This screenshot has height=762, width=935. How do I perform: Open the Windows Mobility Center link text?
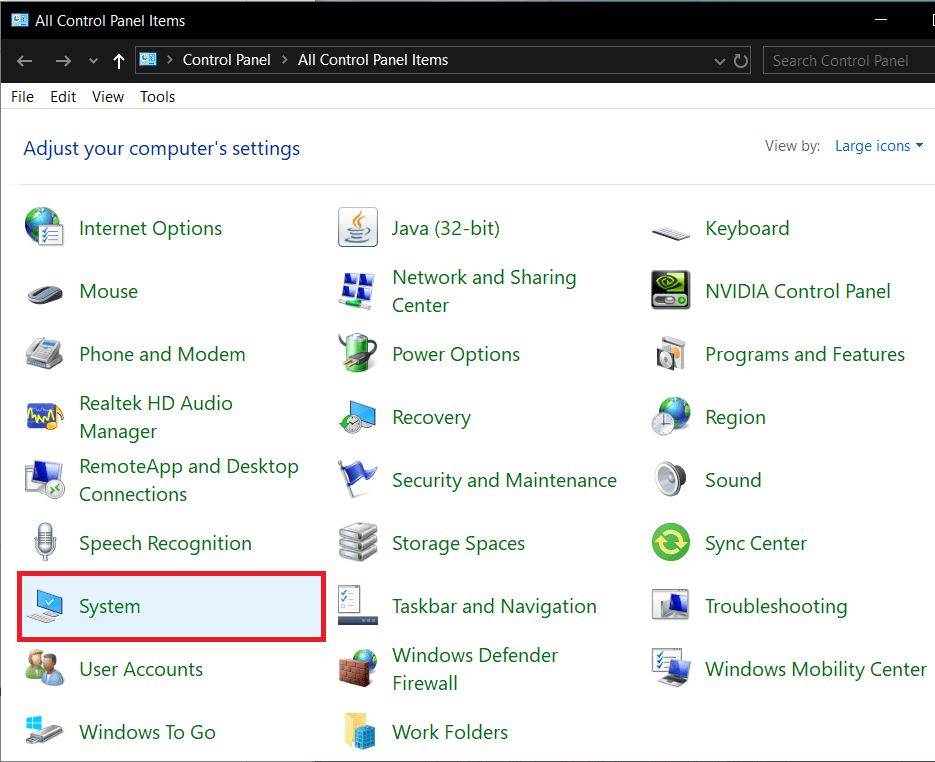tap(816, 669)
